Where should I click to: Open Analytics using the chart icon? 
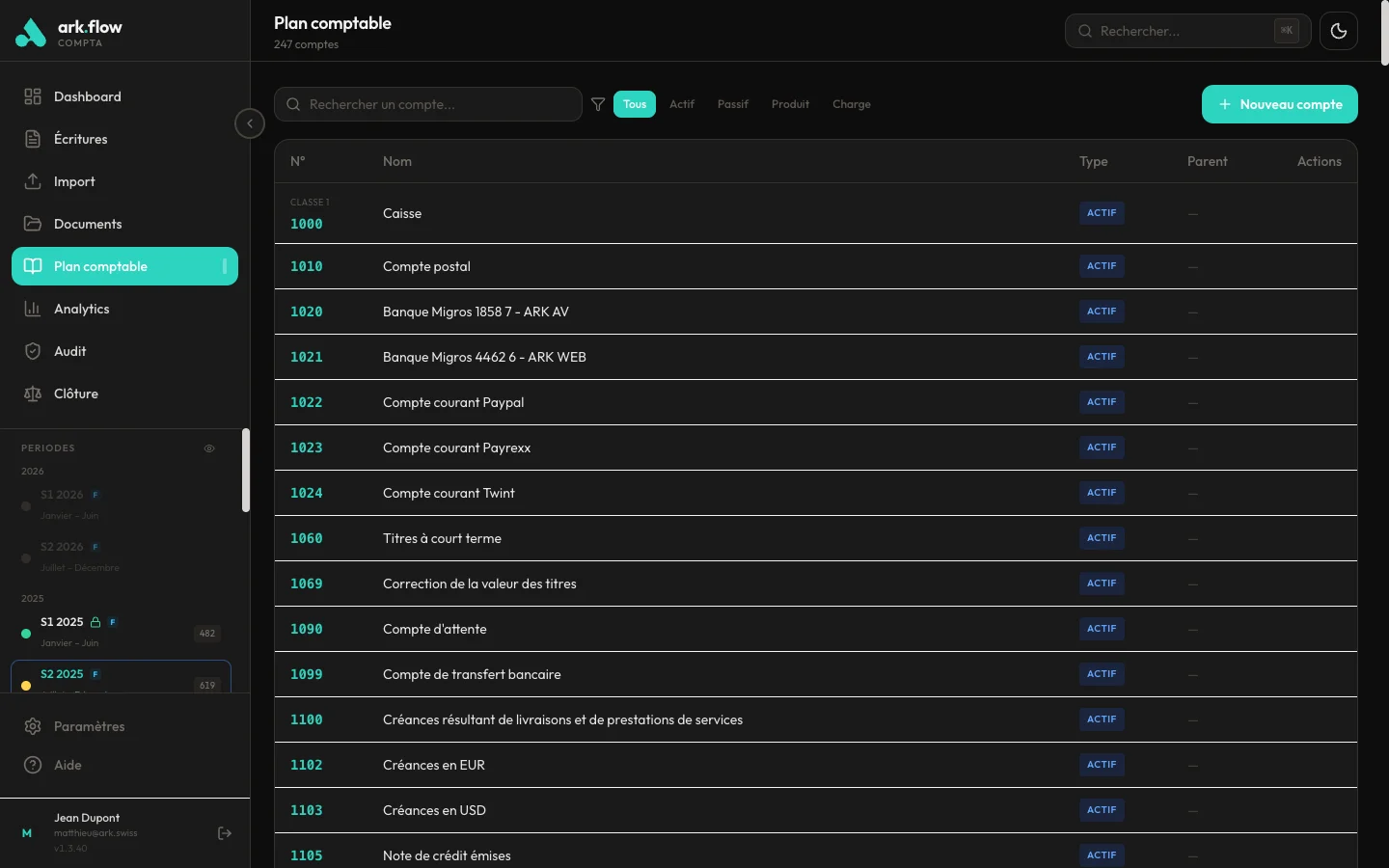click(x=32, y=309)
